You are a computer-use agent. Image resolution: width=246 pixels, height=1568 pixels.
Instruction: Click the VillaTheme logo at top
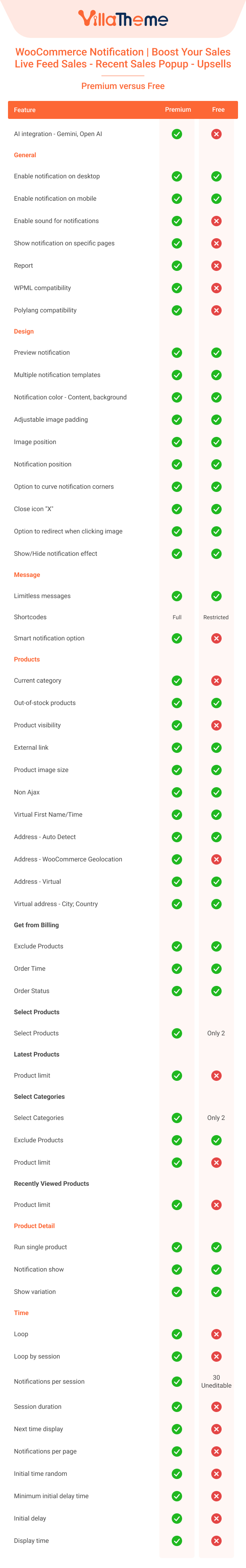click(123, 19)
